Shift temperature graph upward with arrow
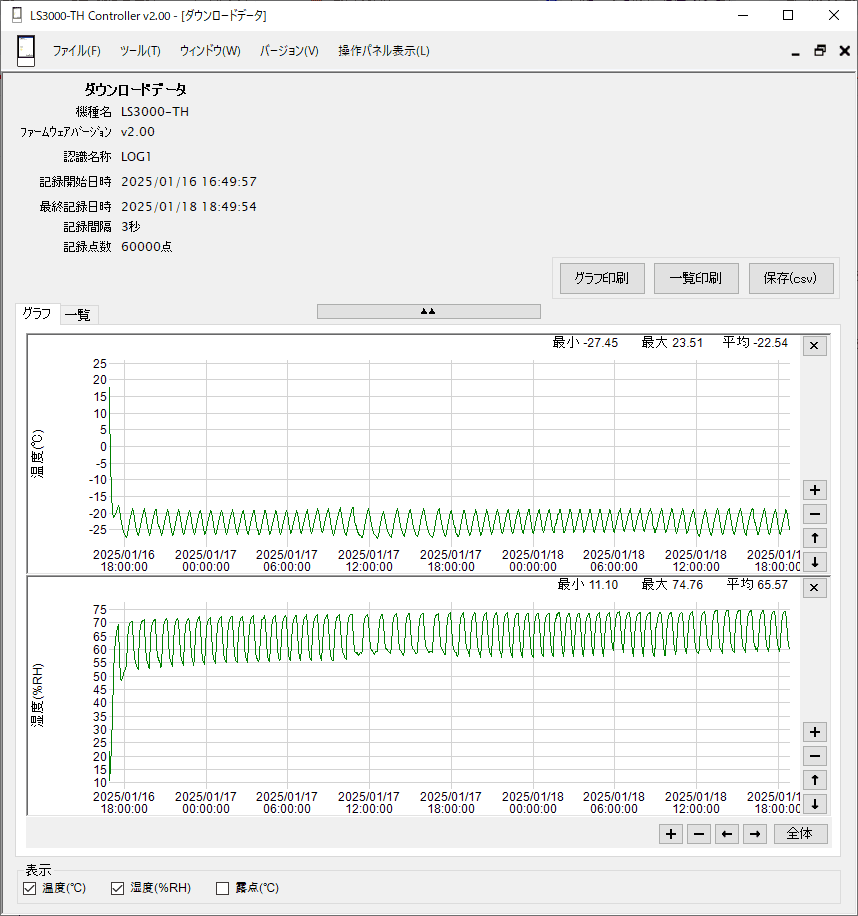The height and width of the screenshot is (916, 858). (815, 538)
